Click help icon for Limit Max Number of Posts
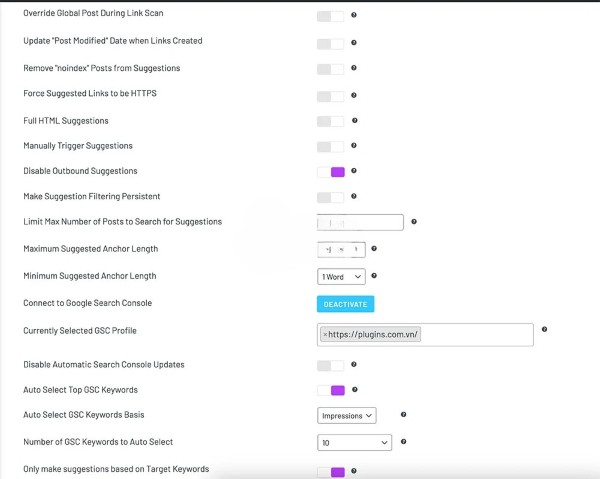The width and height of the screenshot is (600, 479). 414,222
